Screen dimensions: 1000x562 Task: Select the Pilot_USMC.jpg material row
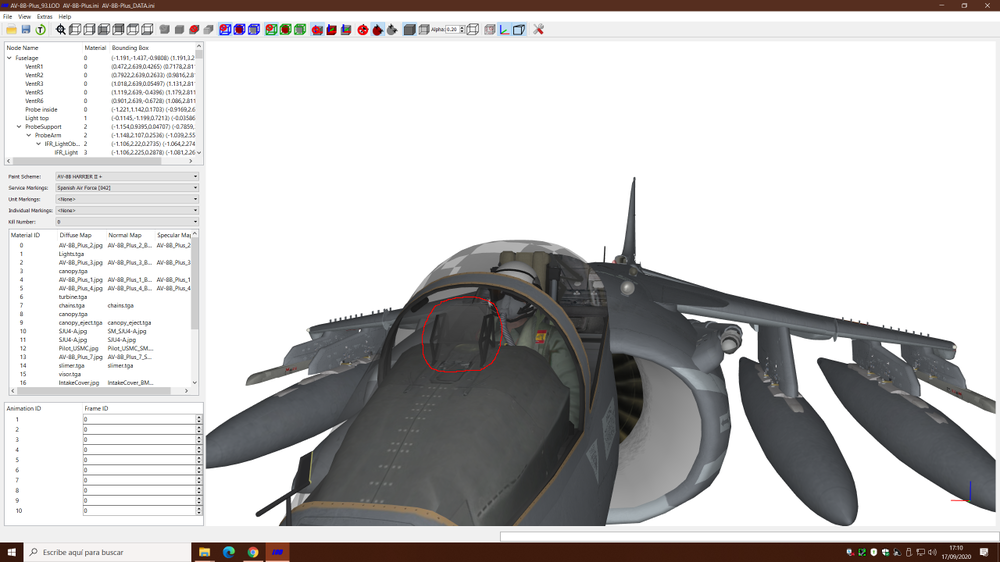(x=78, y=348)
